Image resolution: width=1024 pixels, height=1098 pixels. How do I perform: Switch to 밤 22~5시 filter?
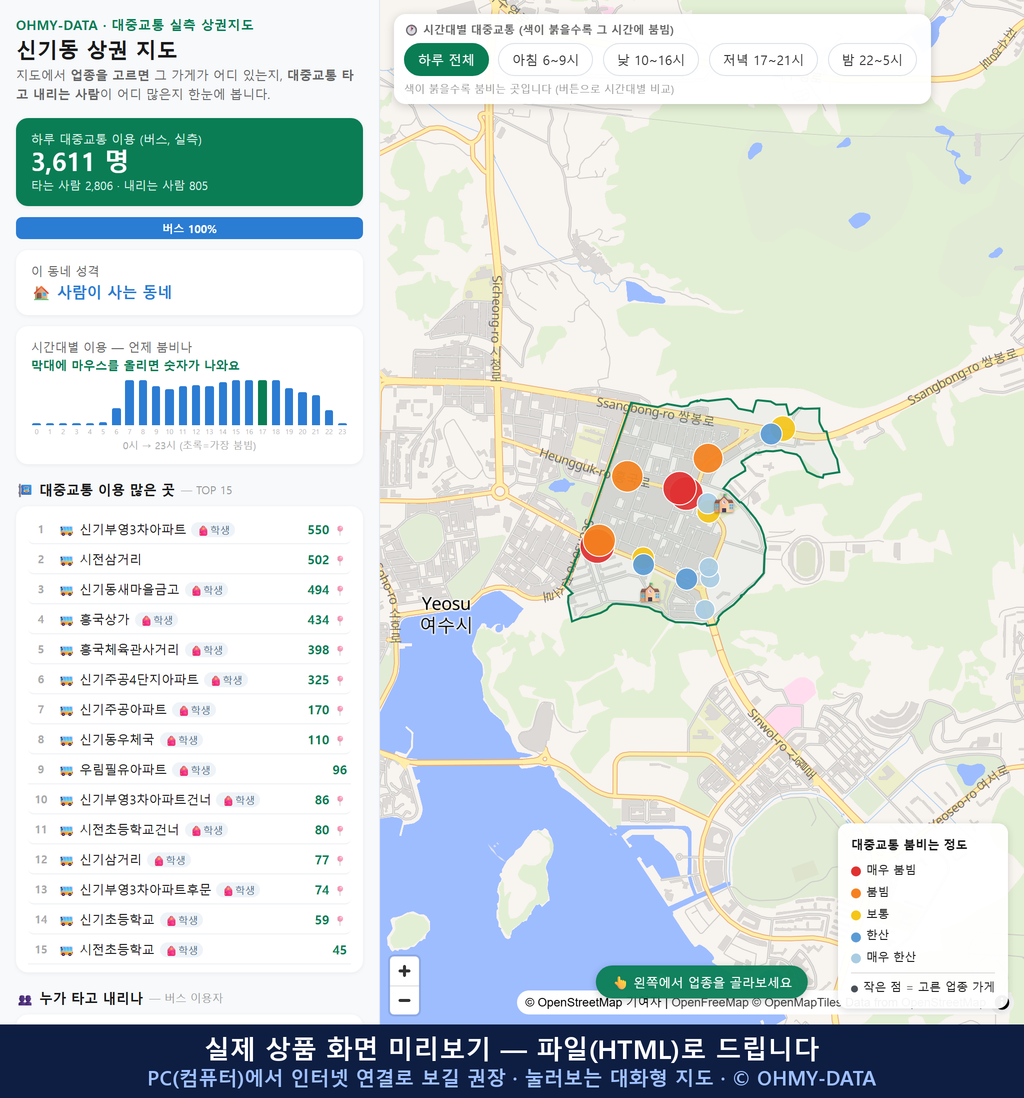tap(872, 60)
